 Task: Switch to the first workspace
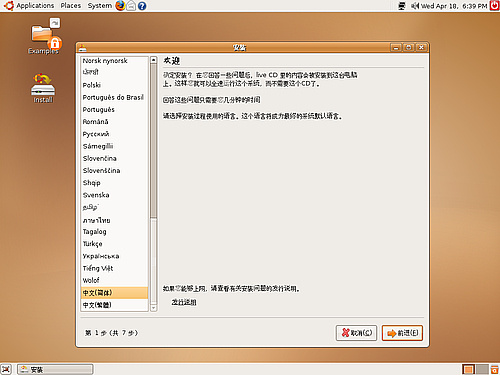coord(468,369)
